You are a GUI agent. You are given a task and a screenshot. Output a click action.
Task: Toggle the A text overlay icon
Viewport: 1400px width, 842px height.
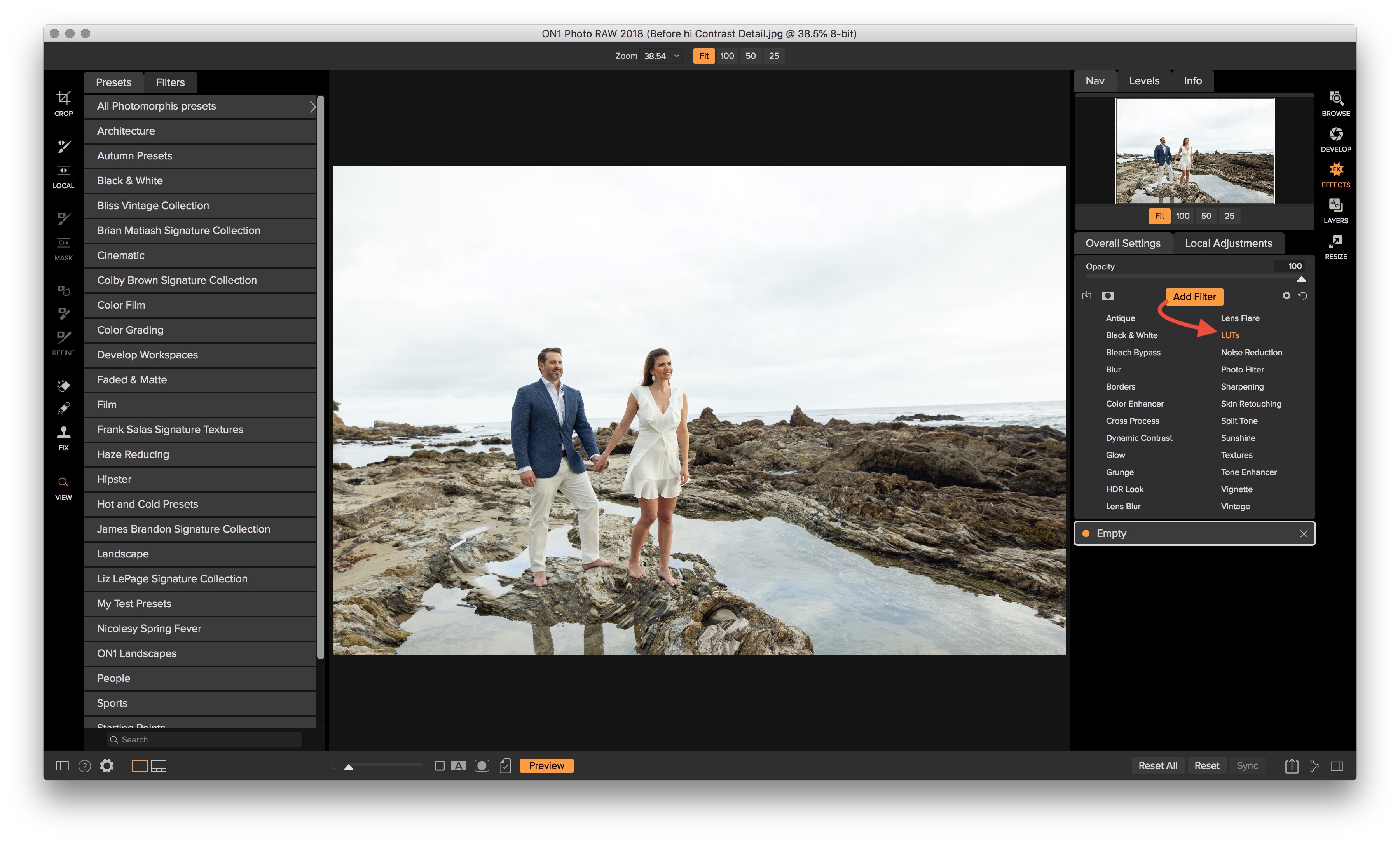tap(458, 766)
